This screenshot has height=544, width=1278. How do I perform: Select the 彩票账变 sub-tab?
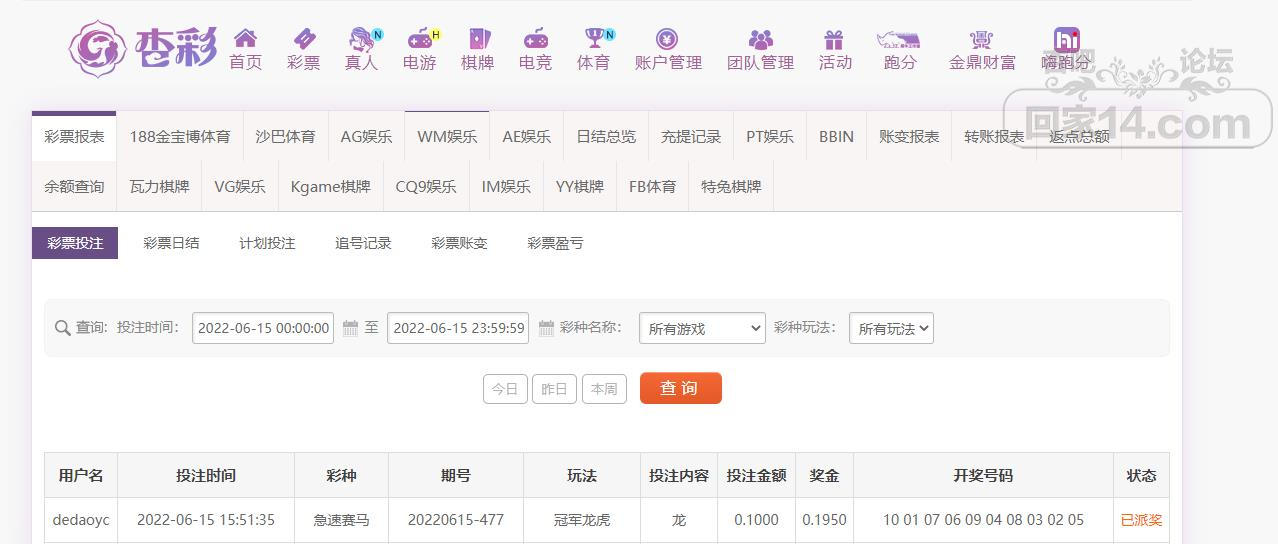(x=459, y=243)
